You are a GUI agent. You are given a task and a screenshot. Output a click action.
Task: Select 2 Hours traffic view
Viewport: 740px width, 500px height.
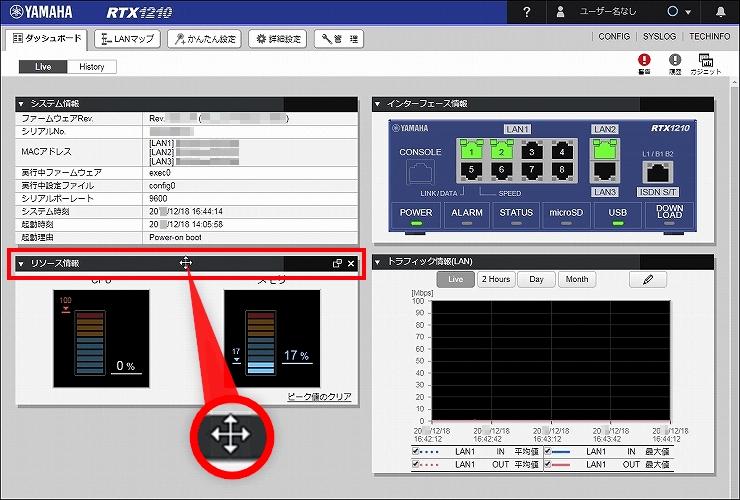click(x=496, y=280)
